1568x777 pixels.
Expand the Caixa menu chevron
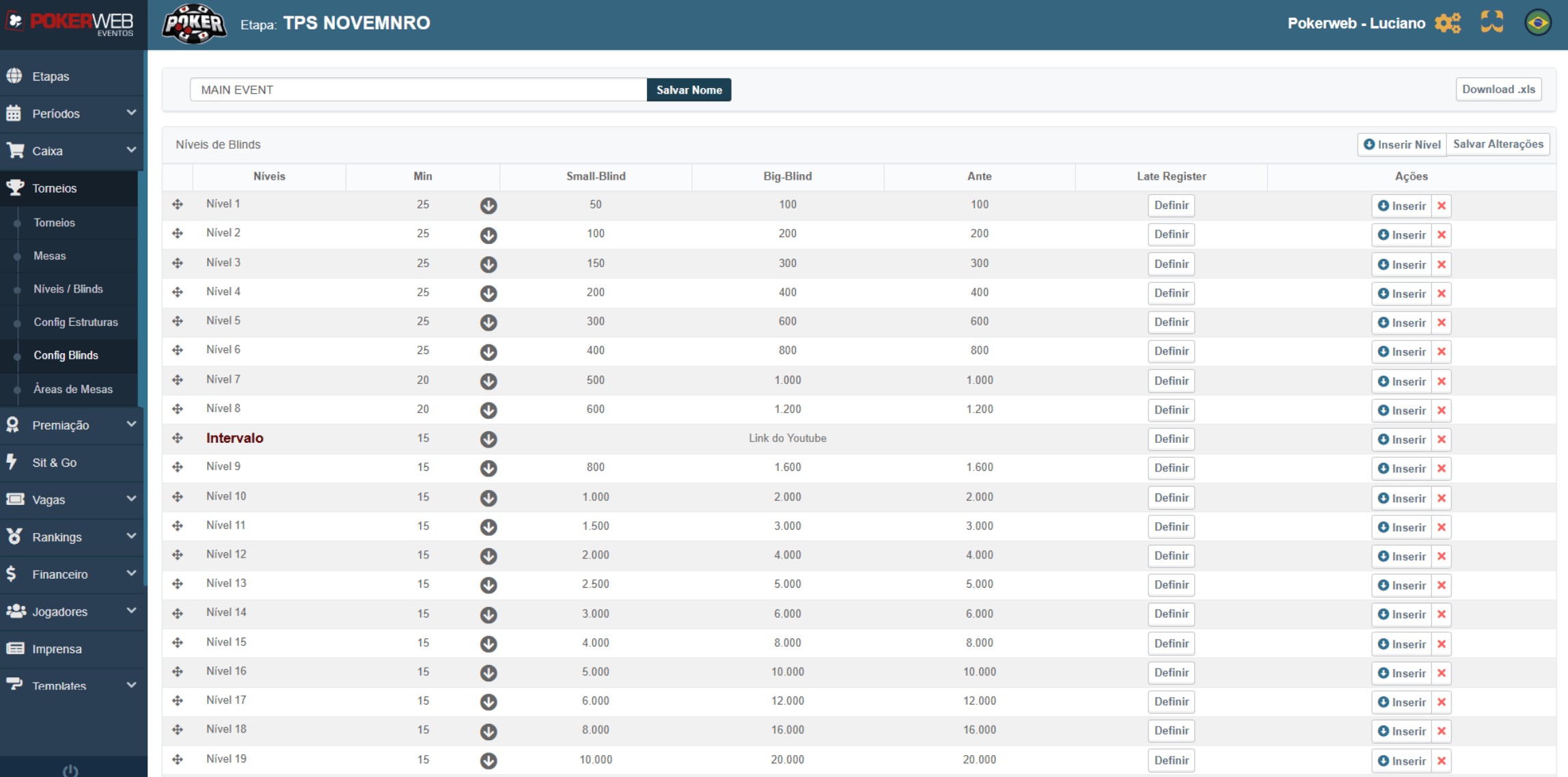pyautogui.click(x=131, y=150)
